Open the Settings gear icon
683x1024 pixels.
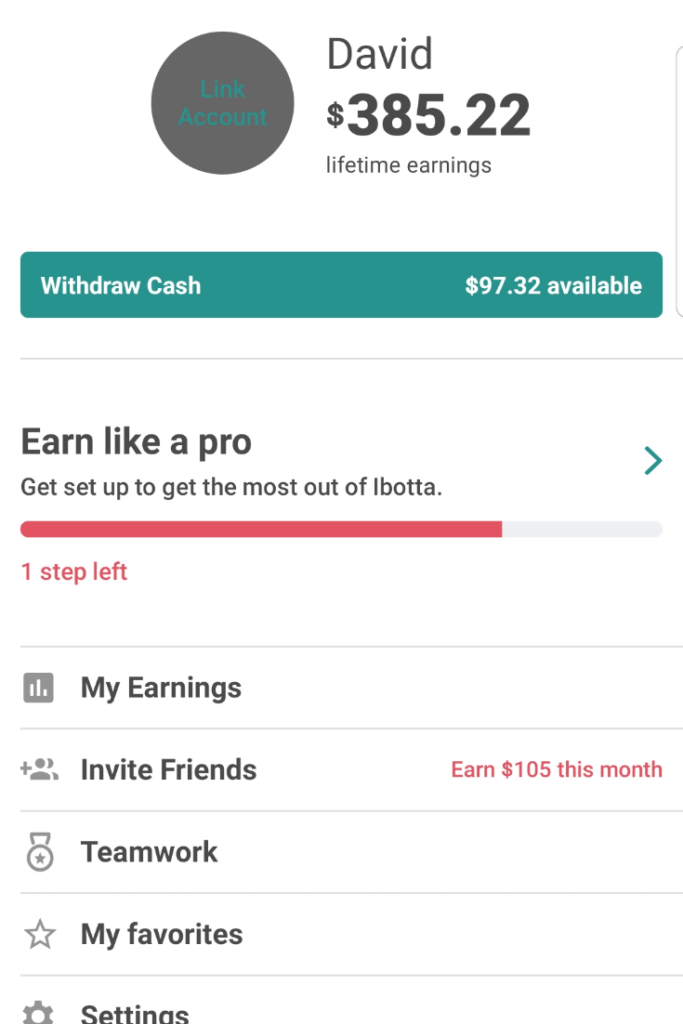(x=38, y=1011)
